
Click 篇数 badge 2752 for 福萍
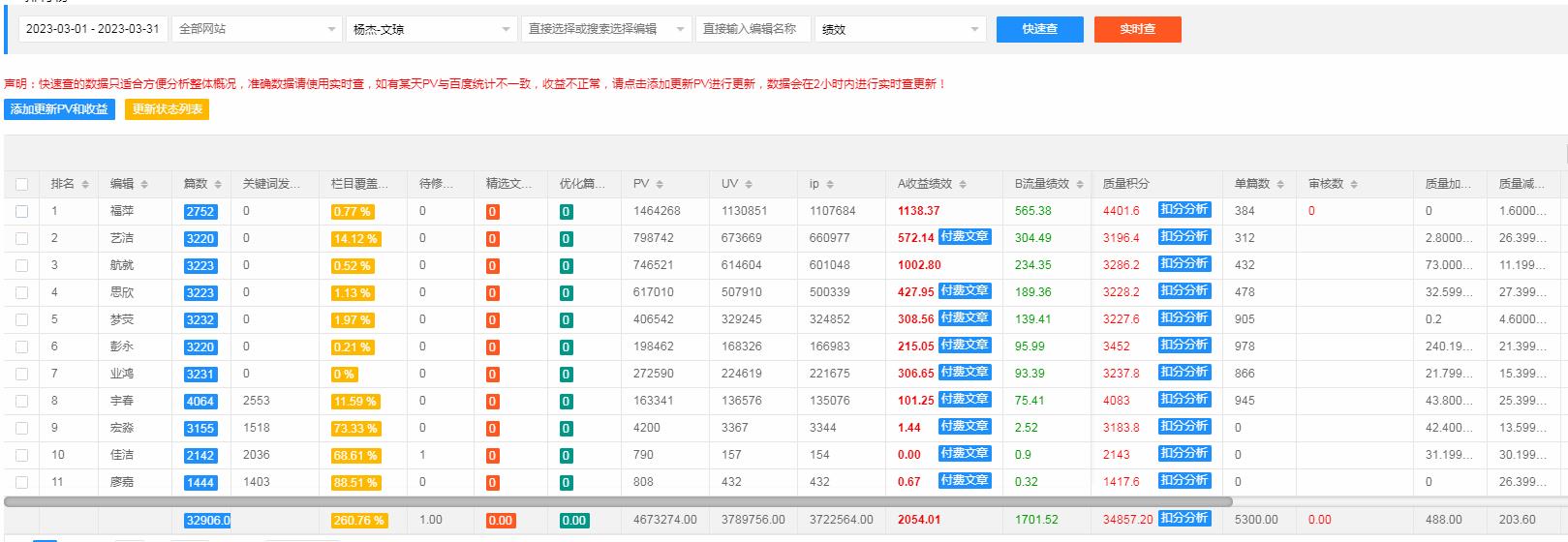(x=200, y=211)
